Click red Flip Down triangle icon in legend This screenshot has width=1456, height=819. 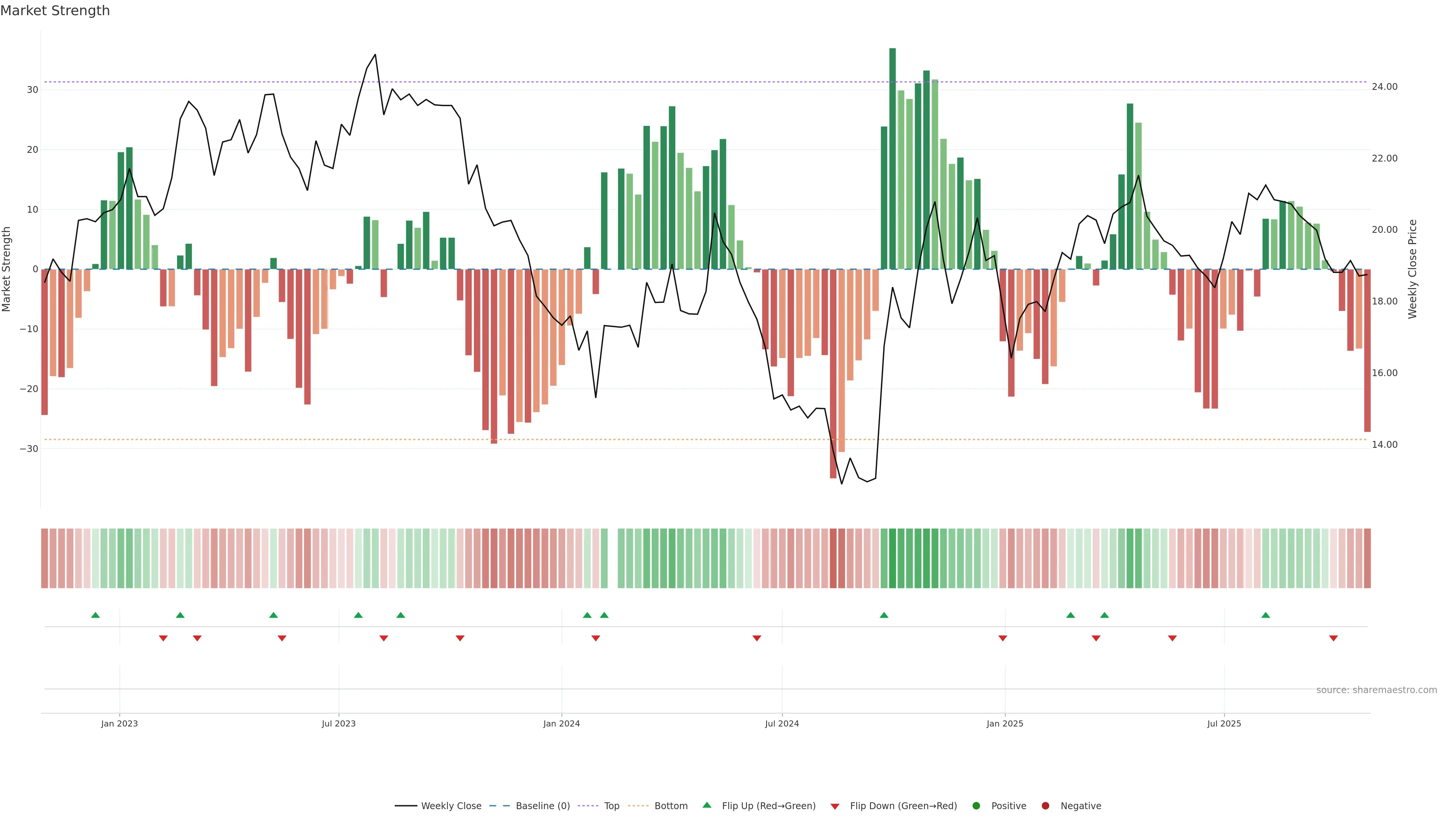(835, 806)
